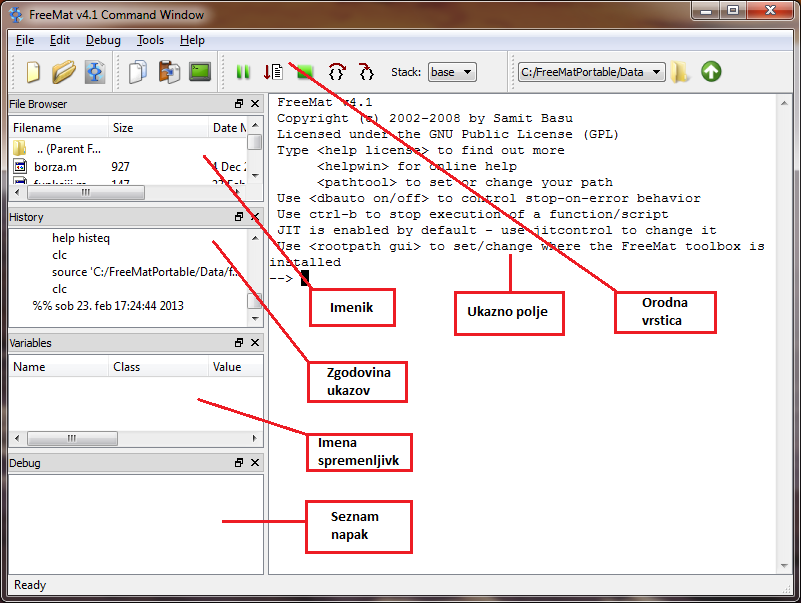Click the red-arrow step debug icon
801x603 pixels.
273,72
